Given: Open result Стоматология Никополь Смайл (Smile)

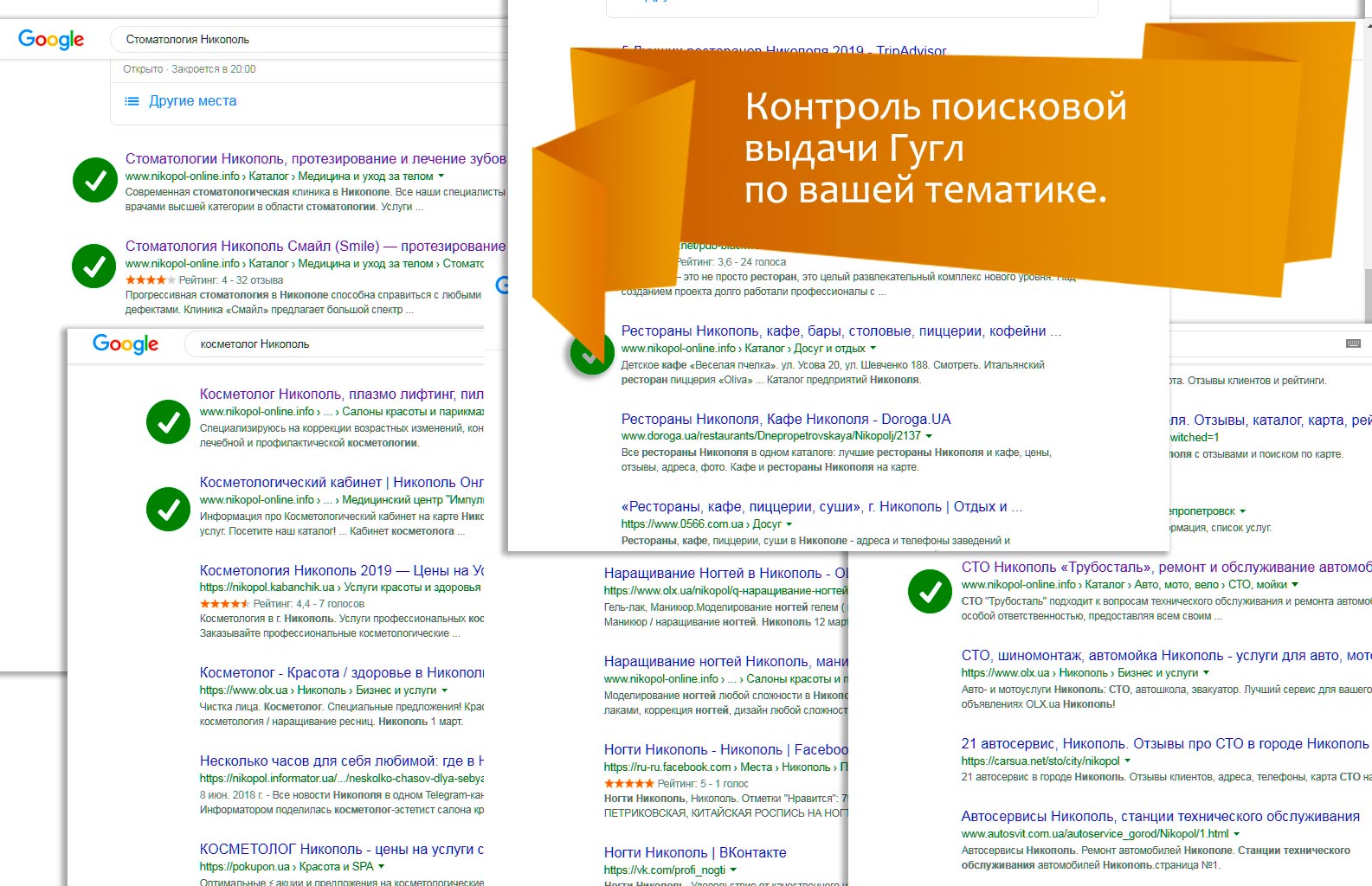Looking at the screenshot, I should [x=315, y=246].
